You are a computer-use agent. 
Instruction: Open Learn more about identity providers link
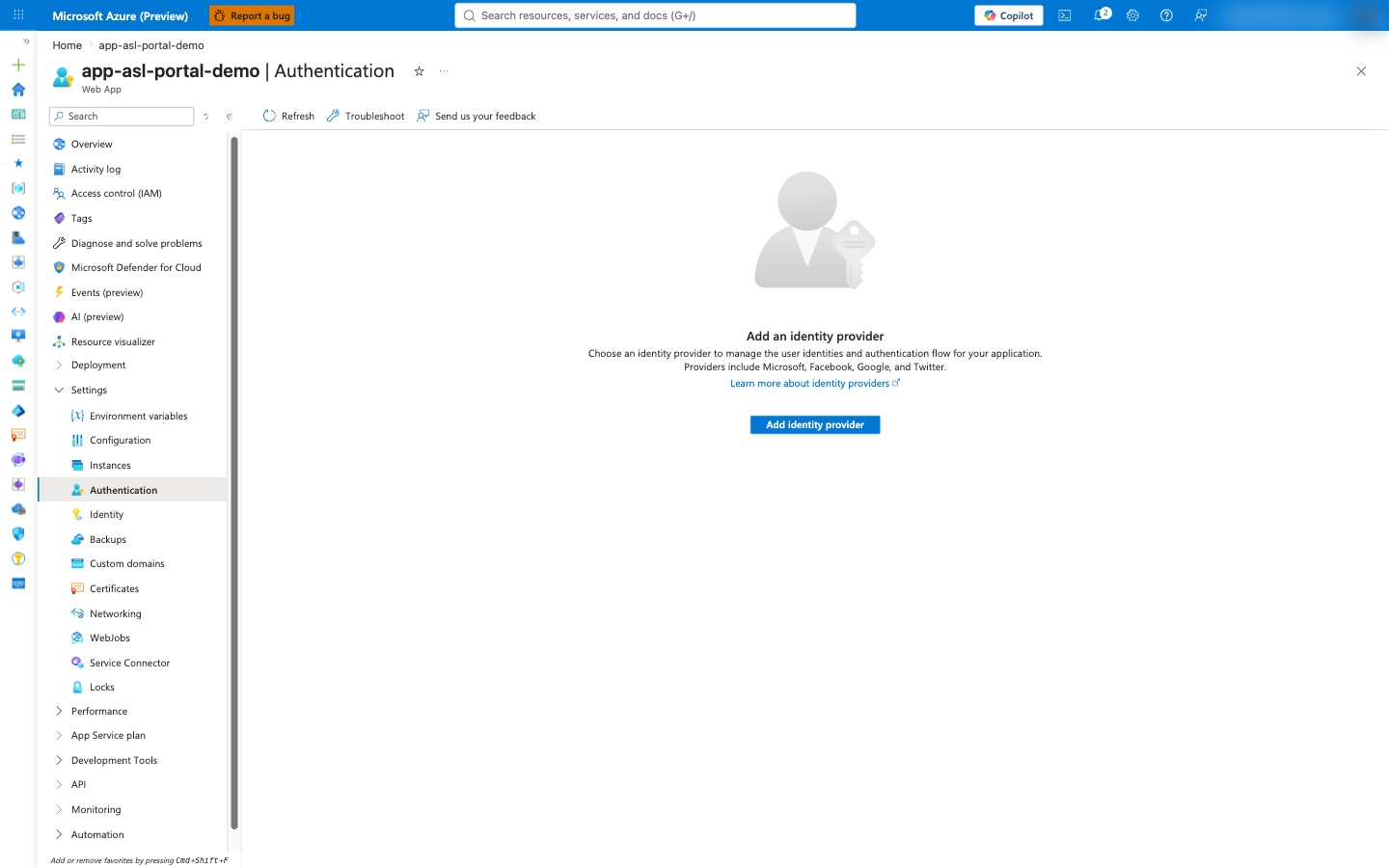pyautogui.click(x=815, y=384)
